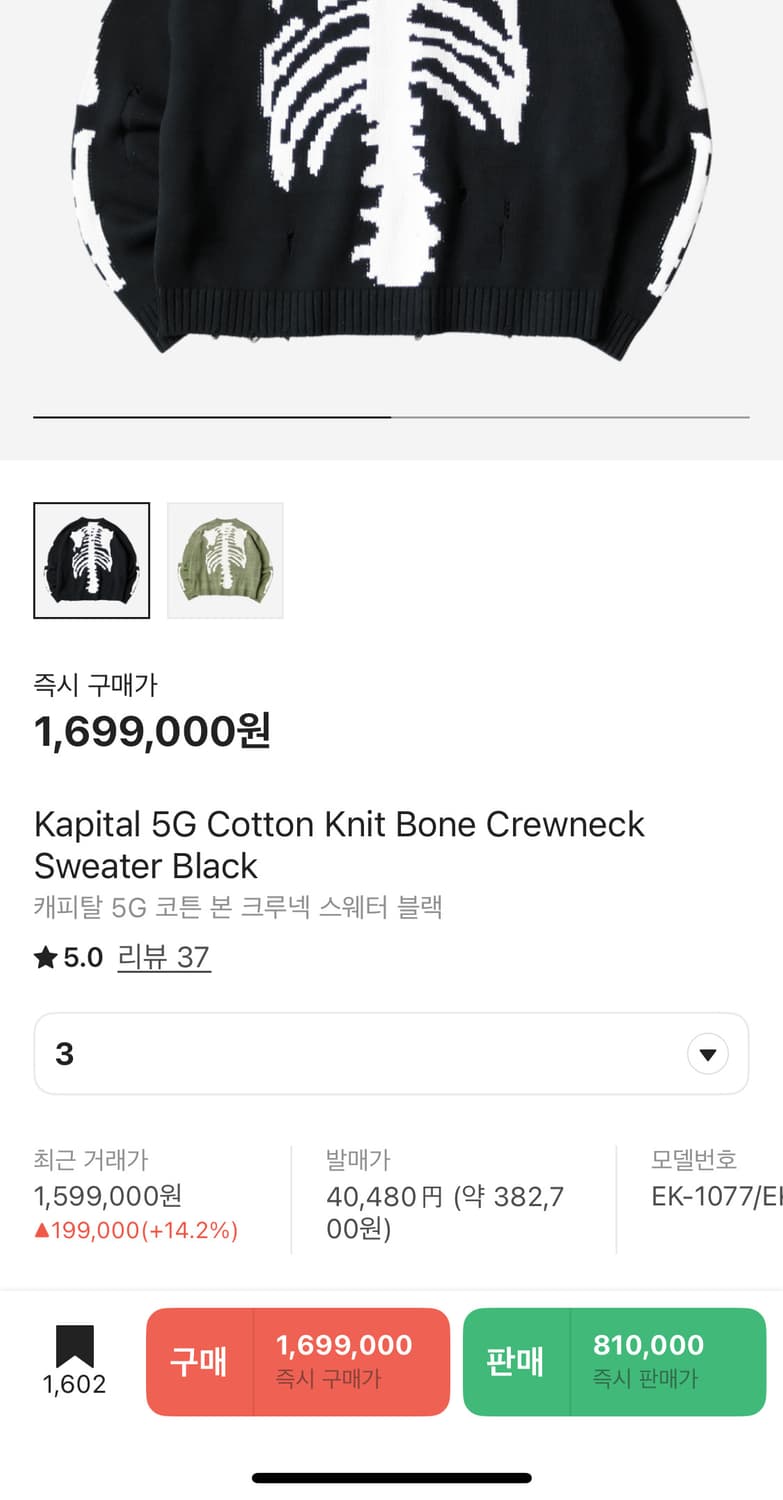
Task: Tap the Korean product name 캐피탈 5G subtitle
Action: point(238,907)
